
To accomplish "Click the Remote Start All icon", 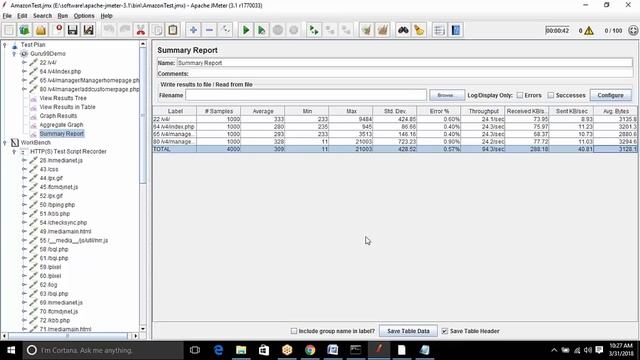I will pyautogui.click(x=314, y=30).
